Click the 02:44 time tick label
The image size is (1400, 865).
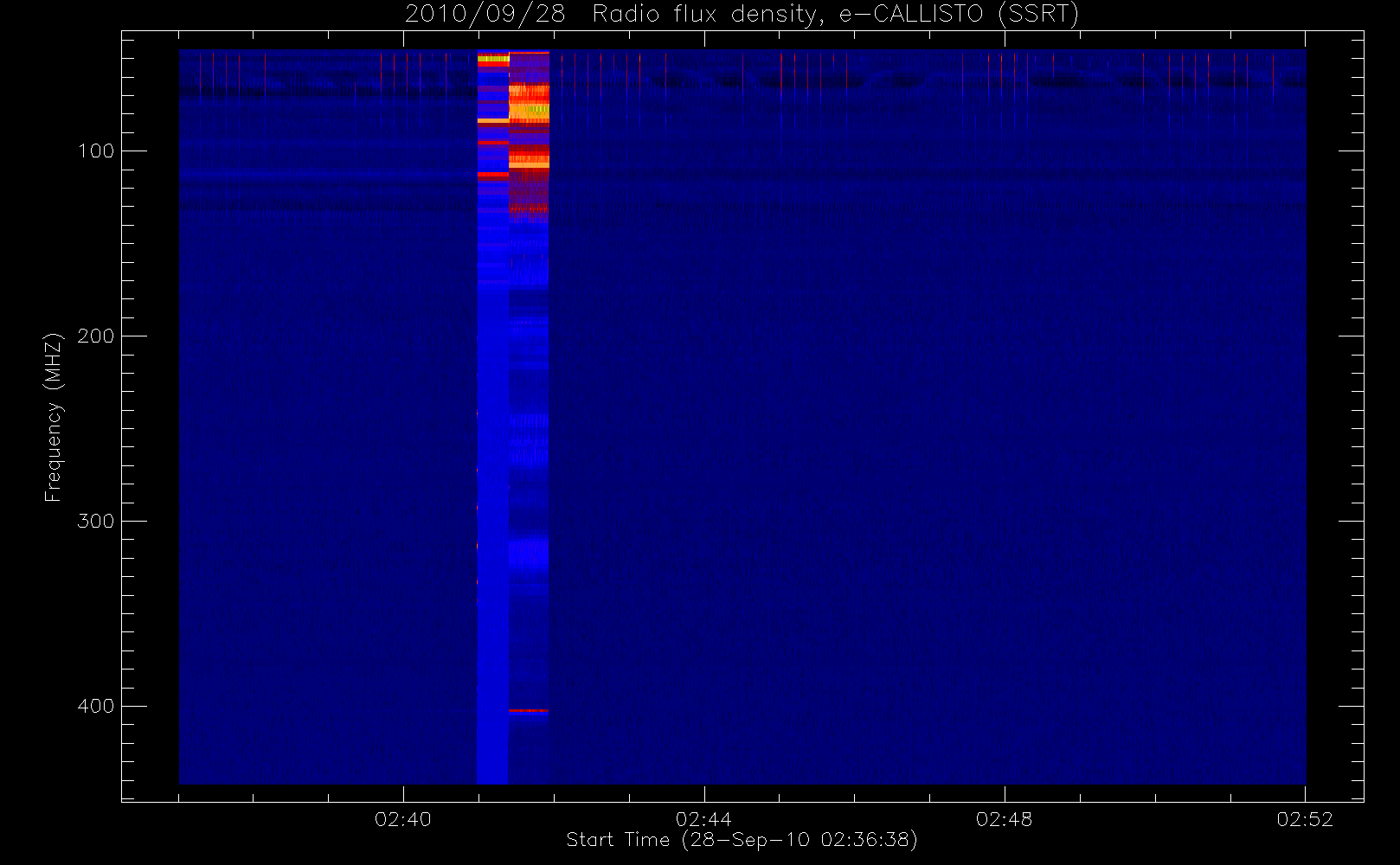[703, 819]
